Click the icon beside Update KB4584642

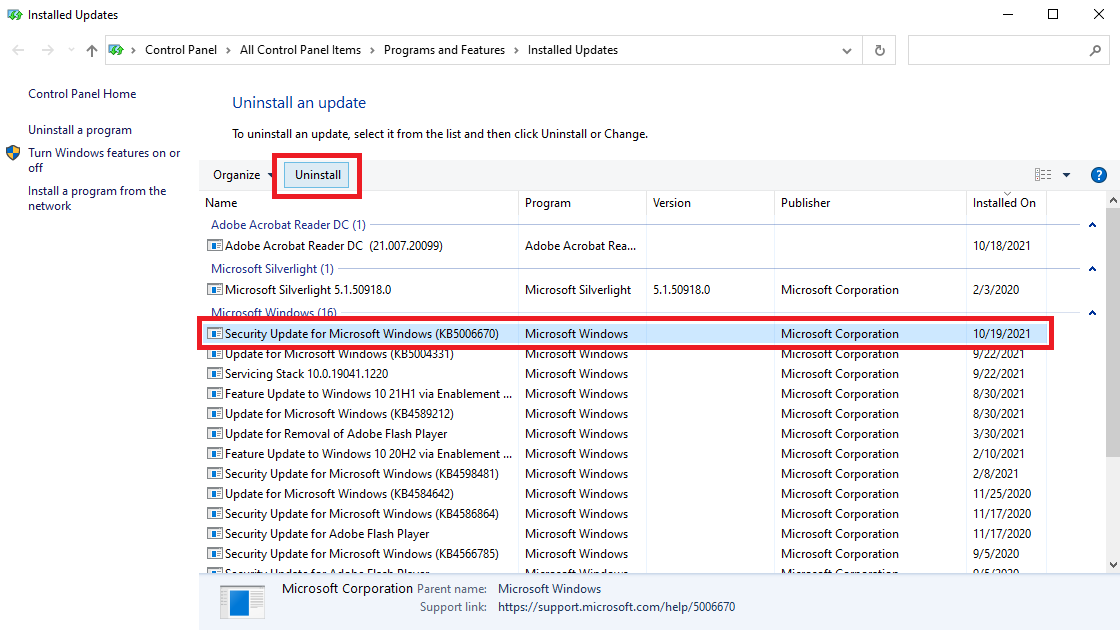(214, 494)
